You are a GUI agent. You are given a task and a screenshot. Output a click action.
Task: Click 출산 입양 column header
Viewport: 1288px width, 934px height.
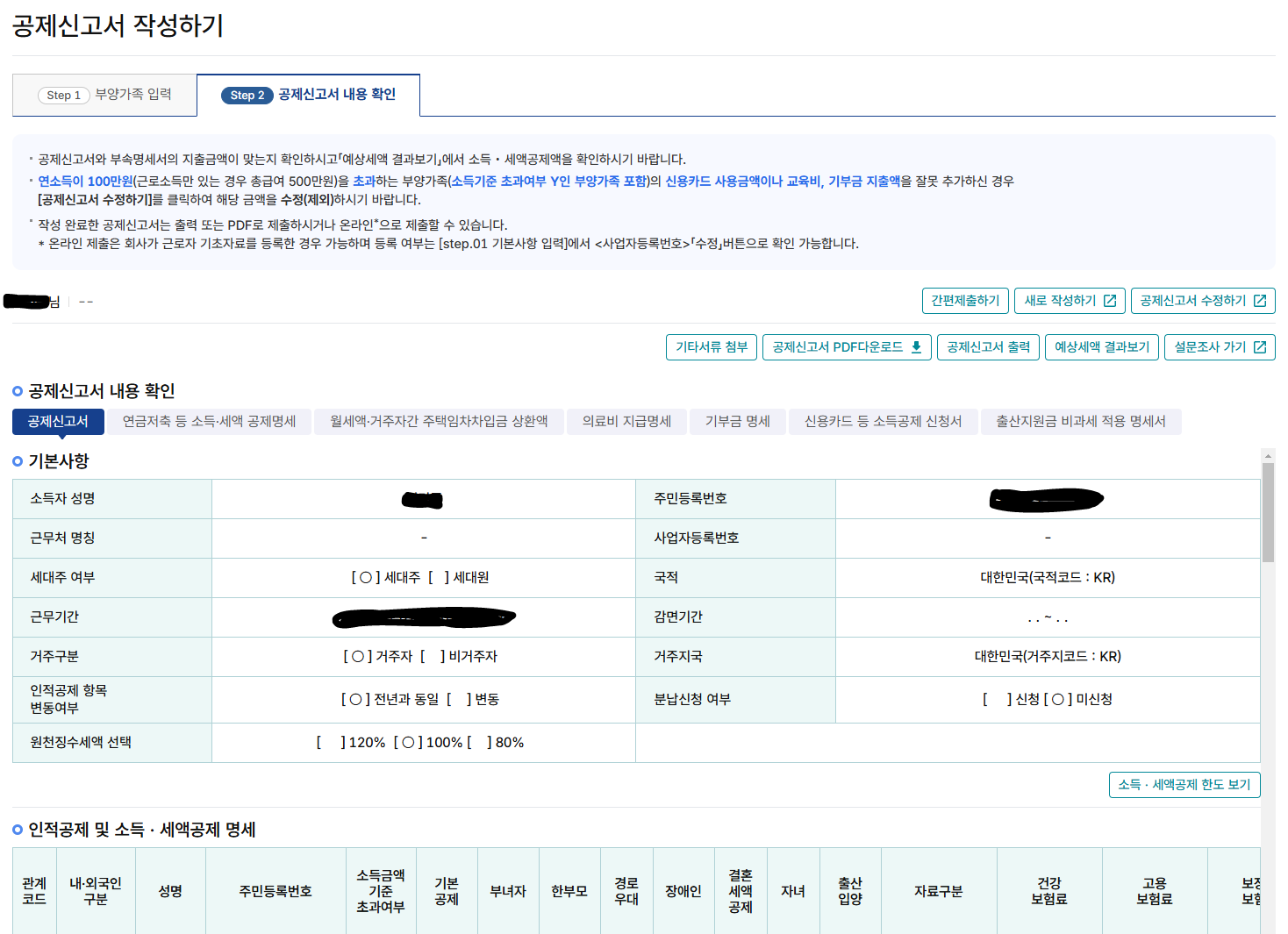pos(850,891)
